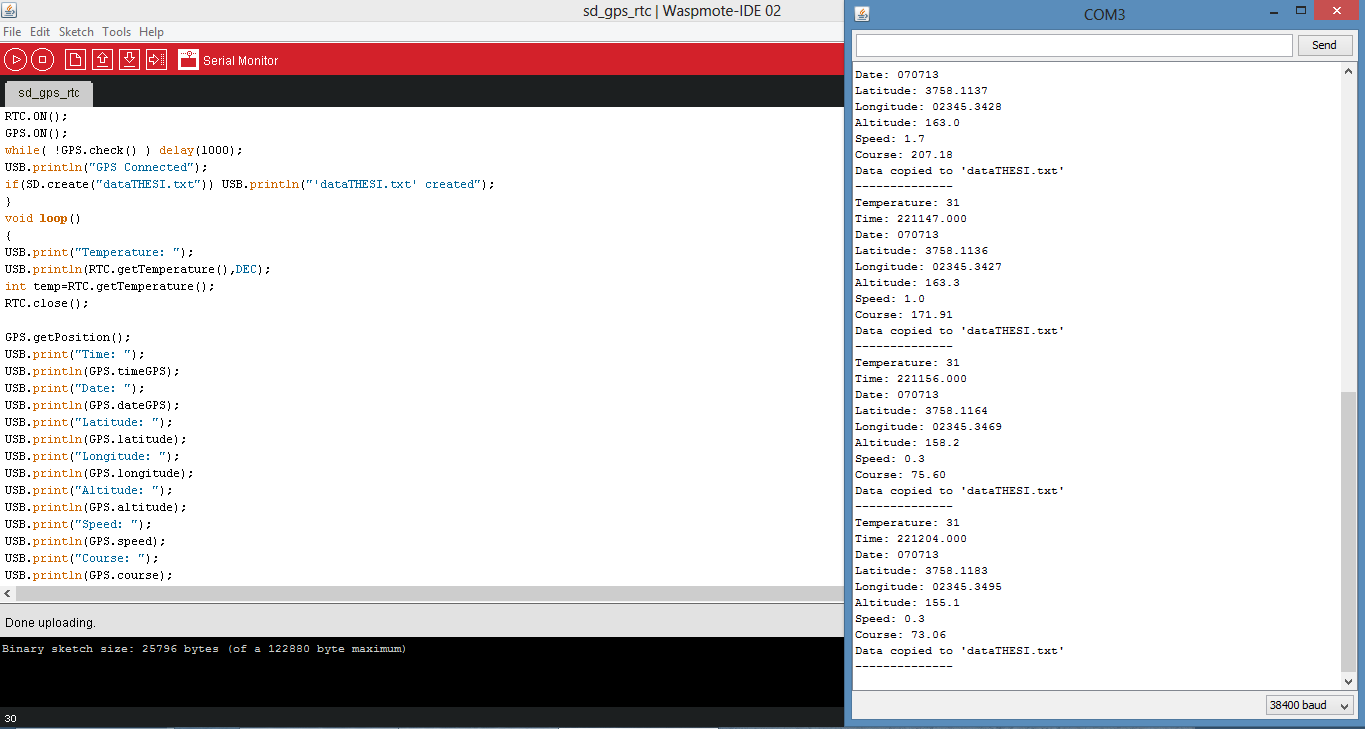Image resolution: width=1365 pixels, height=729 pixels.
Task: Click 'Latitude: 3758.1137' in serial output
Action: pos(921,90)
